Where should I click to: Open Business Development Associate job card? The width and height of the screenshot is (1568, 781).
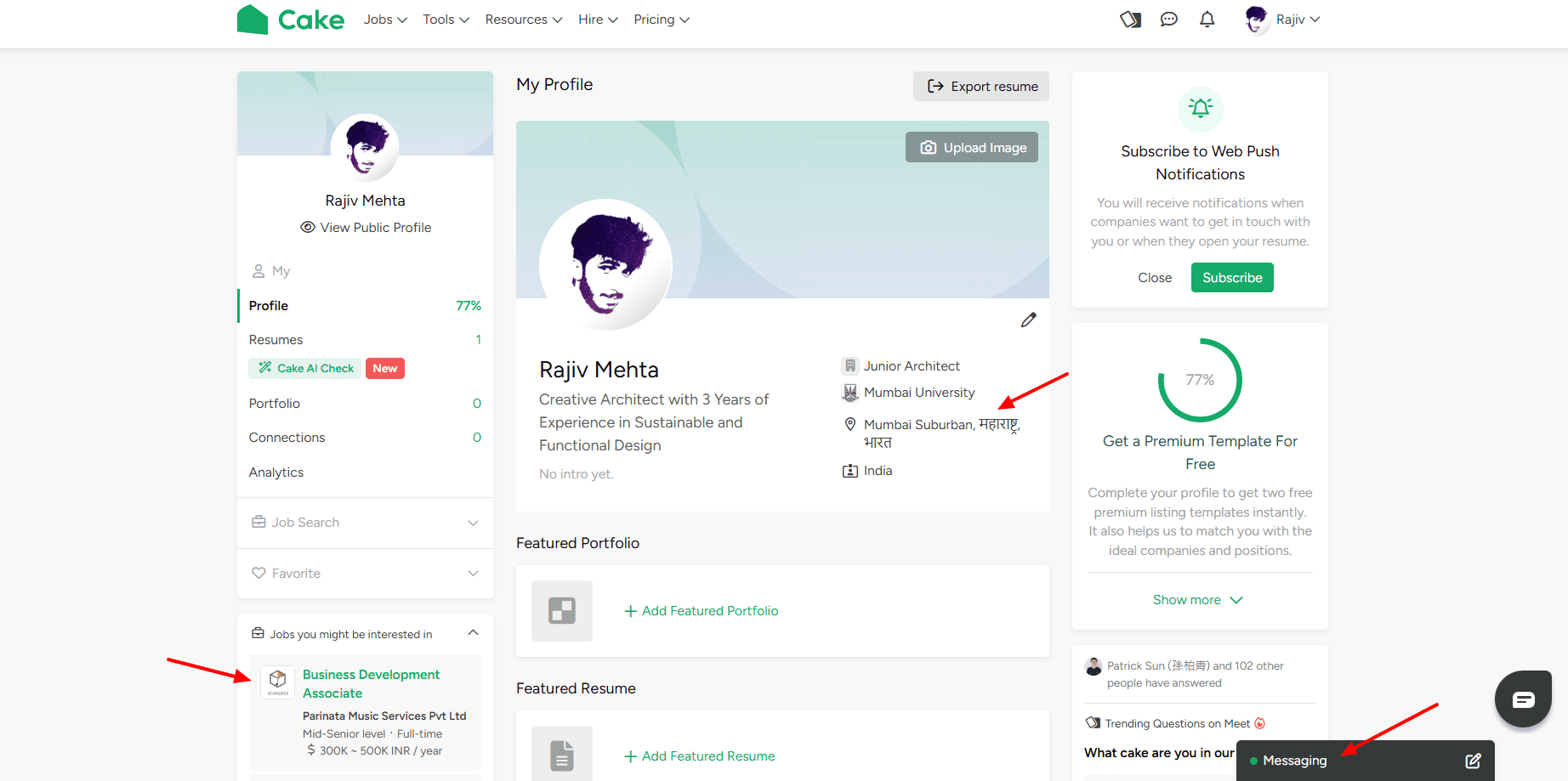click(x=365, y=712)
